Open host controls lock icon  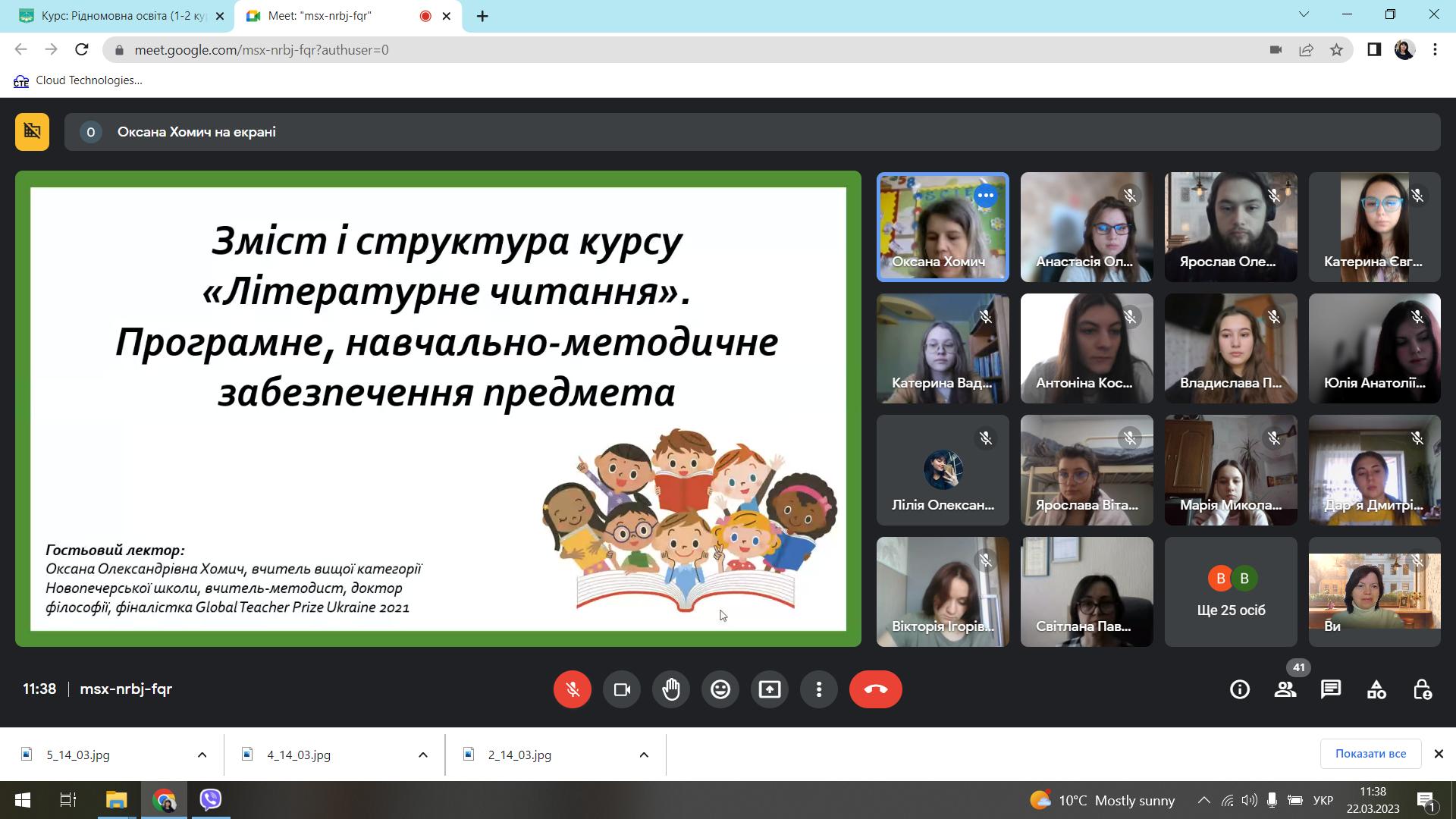pyautogui.click(x=1422, y=689)
